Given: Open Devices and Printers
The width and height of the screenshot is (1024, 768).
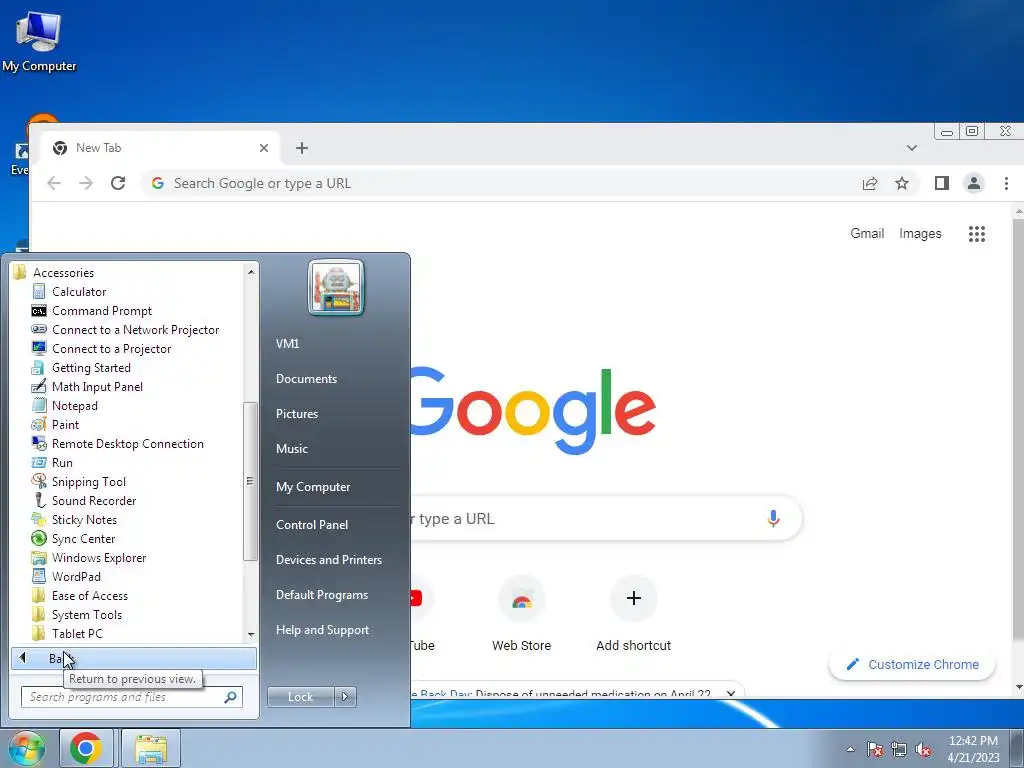Looking at the screenshot, I should pyautogui.click(x=328, y=560).
